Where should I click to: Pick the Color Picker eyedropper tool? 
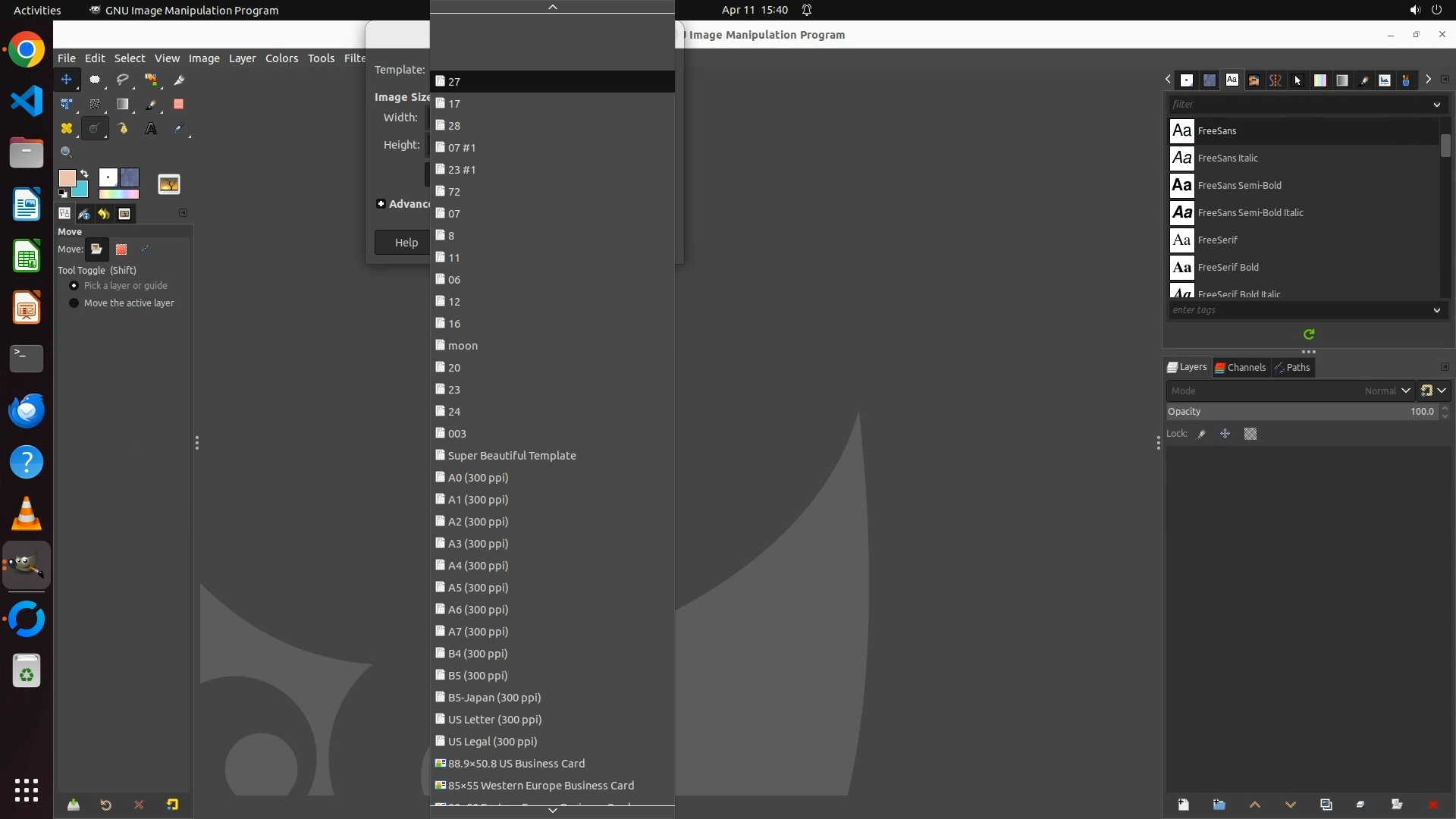pyautogui.click(x=179, y=129)
